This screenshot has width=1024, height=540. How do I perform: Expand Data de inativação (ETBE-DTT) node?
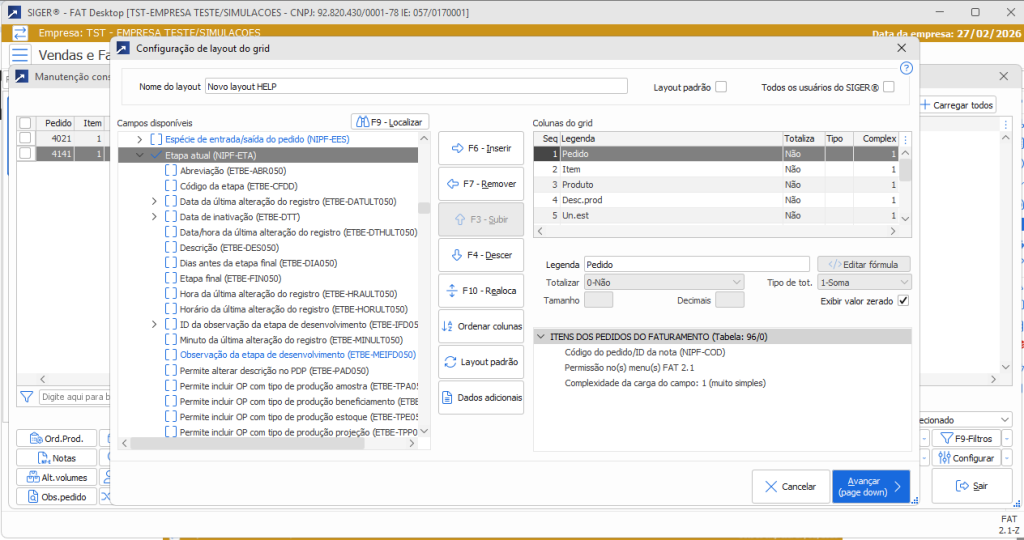click(154, 217)
